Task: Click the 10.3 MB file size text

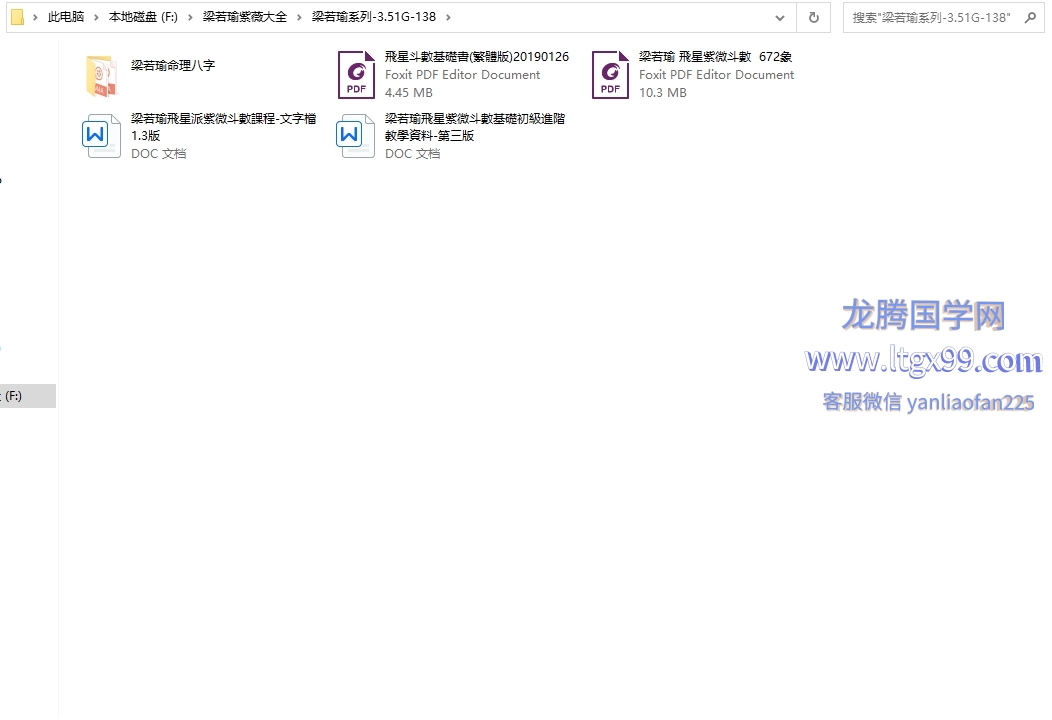Action: (663, 93)
